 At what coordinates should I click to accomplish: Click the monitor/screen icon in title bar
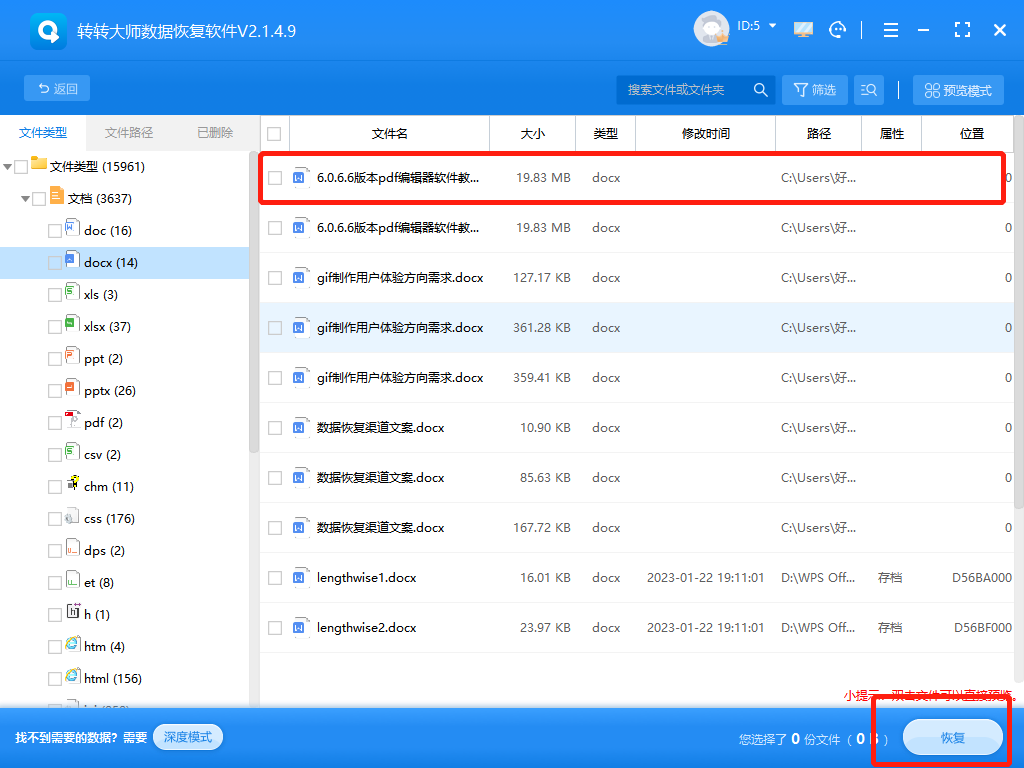pos(803,30)
